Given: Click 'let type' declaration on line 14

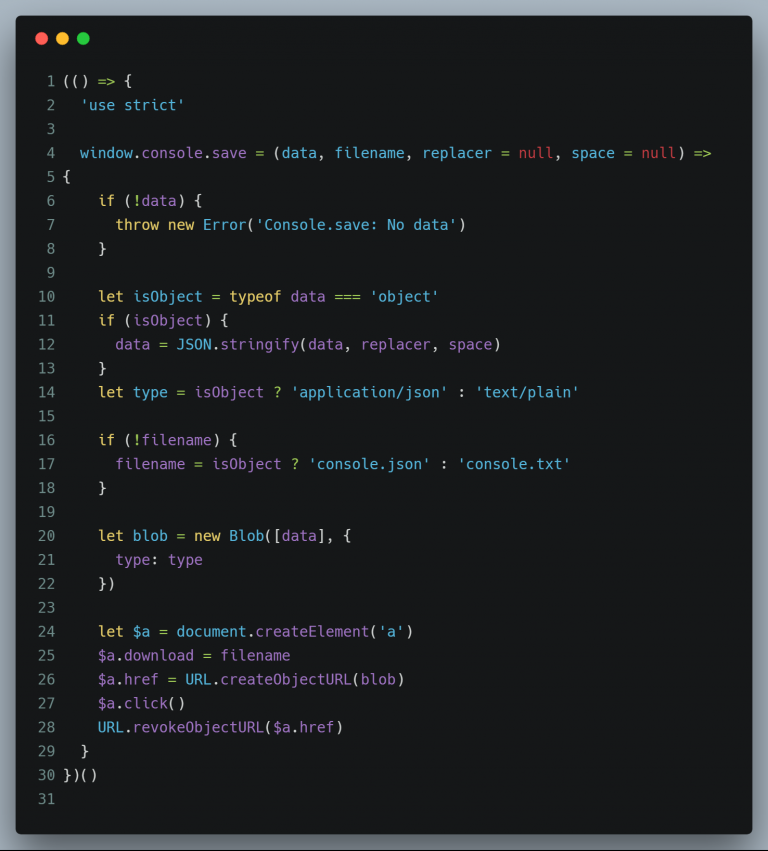Looking at the screenshot, I should click(133, 392).
